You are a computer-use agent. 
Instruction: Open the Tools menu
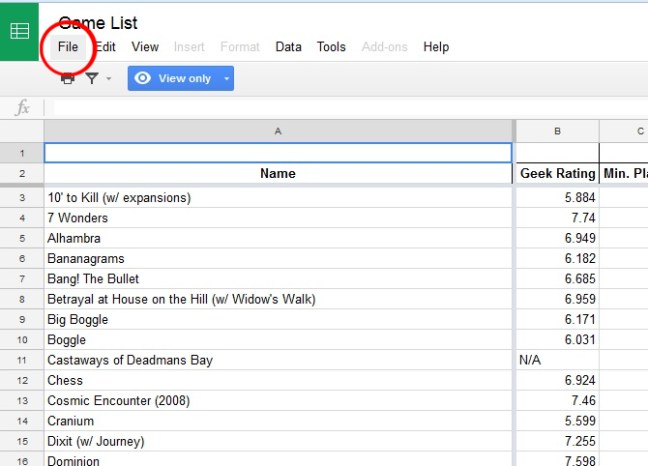pyautogui.click(x=331, y=47)
